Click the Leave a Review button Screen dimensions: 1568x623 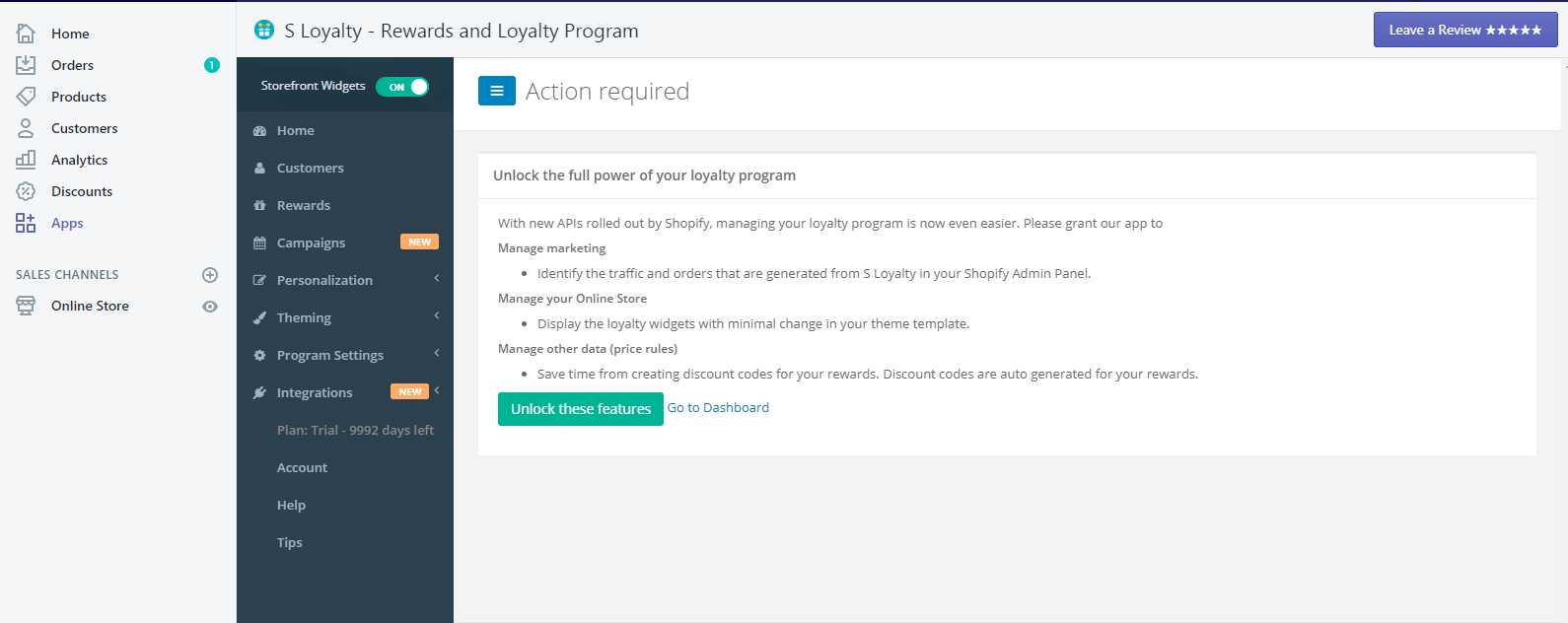click(1465, 30)
